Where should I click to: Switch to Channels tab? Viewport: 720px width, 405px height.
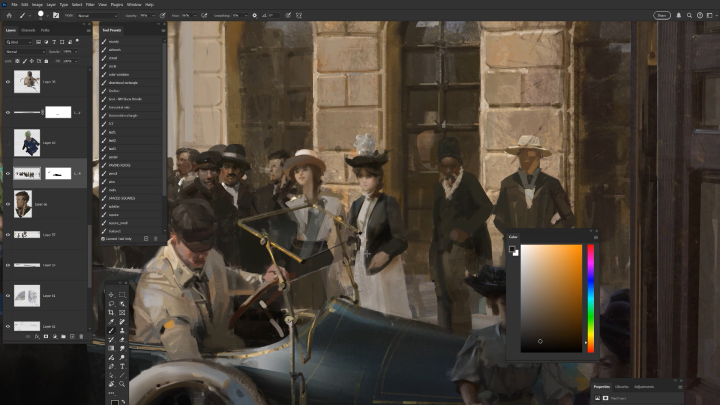pos(28,30)
